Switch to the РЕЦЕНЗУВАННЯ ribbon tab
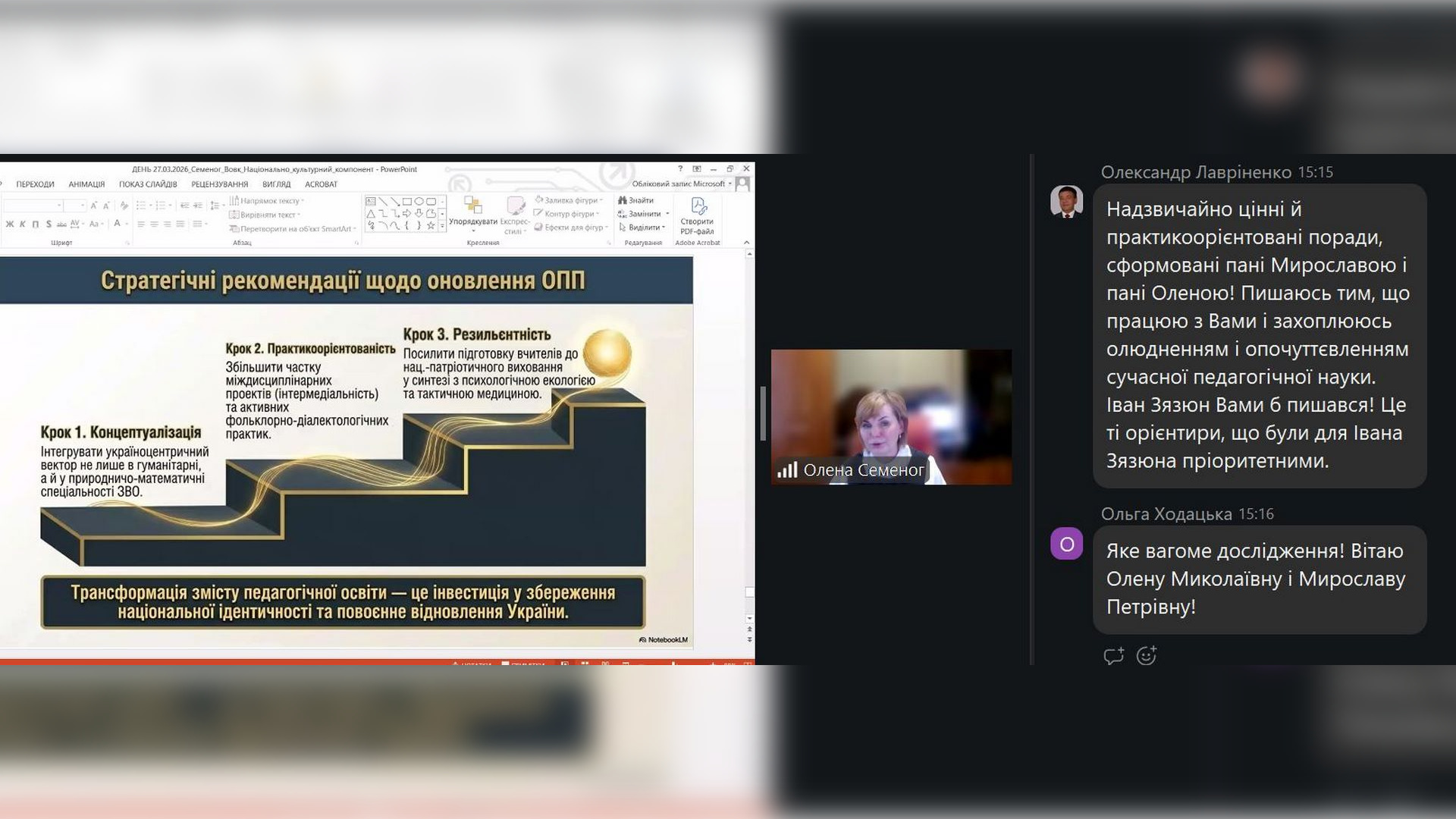Screen dimensions: 1456x819 (219, 184)
